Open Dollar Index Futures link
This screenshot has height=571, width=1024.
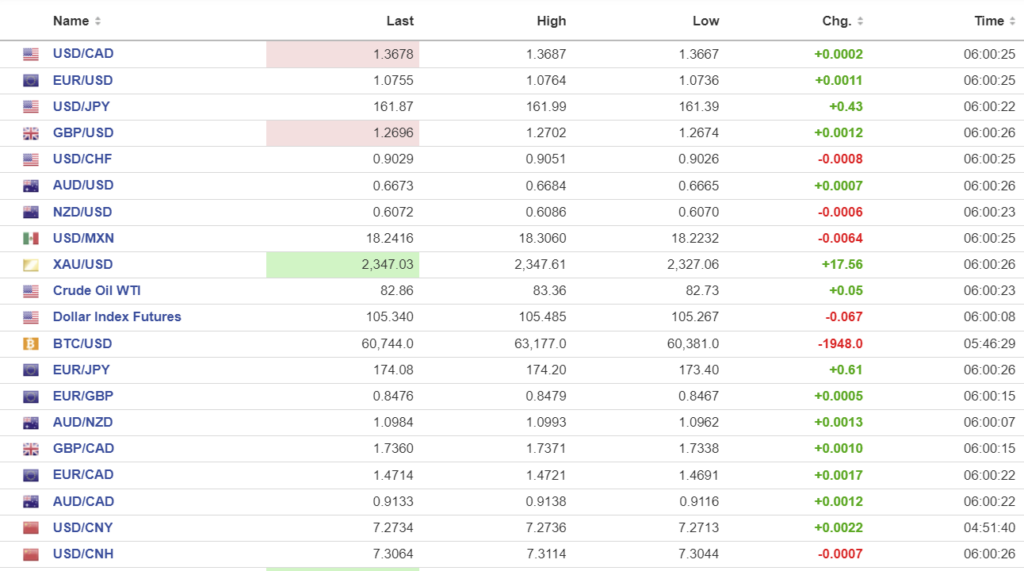pos(117,317)
